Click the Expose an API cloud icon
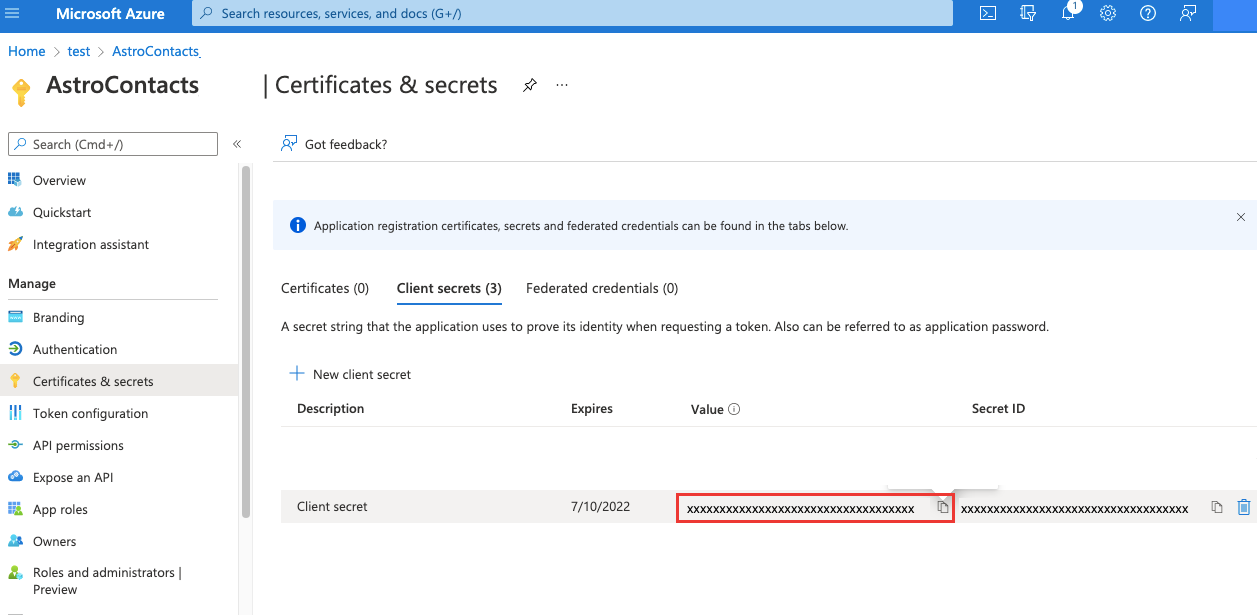Image resolution: width=1257 pixels, height=615 pixels. 15,477
